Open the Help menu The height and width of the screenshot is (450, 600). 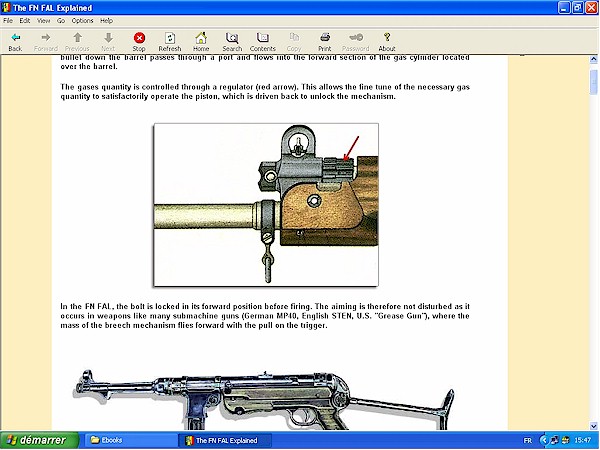pos(106,21)
